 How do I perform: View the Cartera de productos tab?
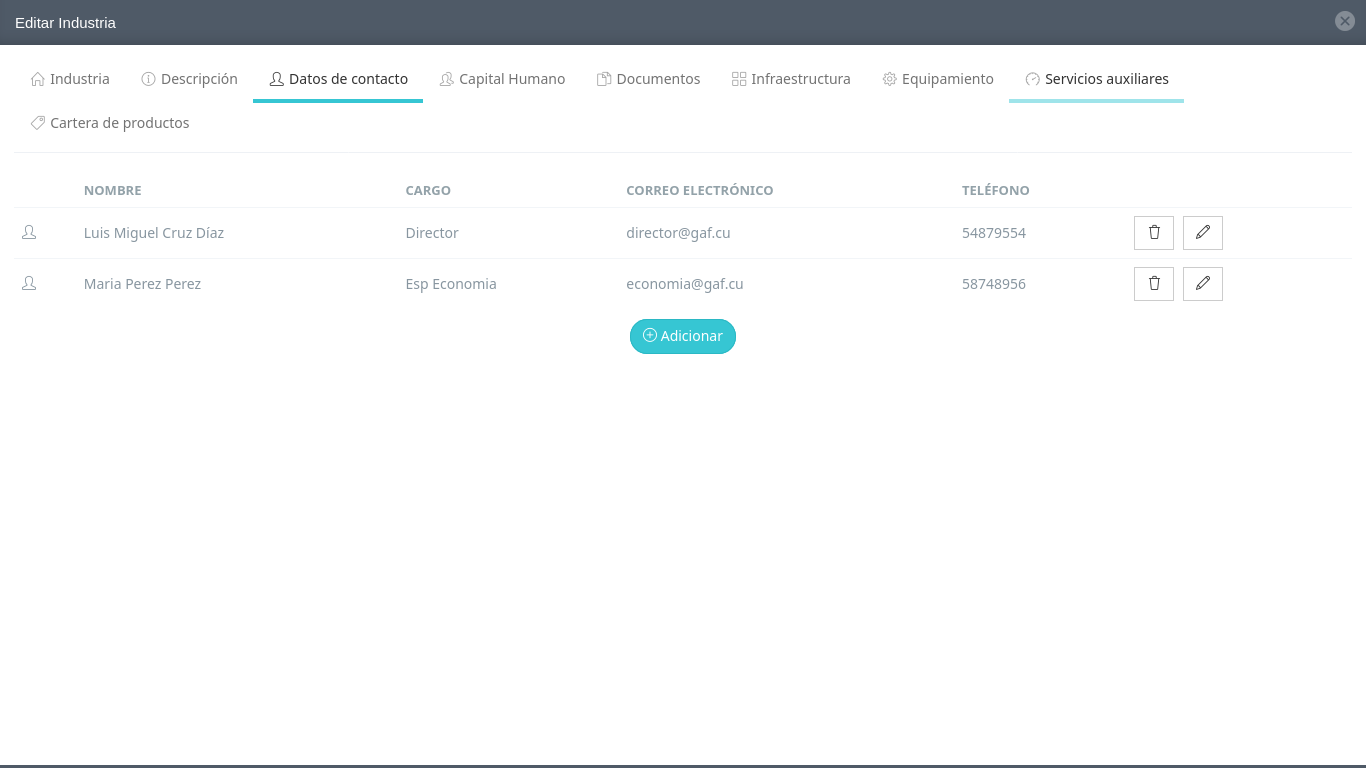(x=110, y=123)
